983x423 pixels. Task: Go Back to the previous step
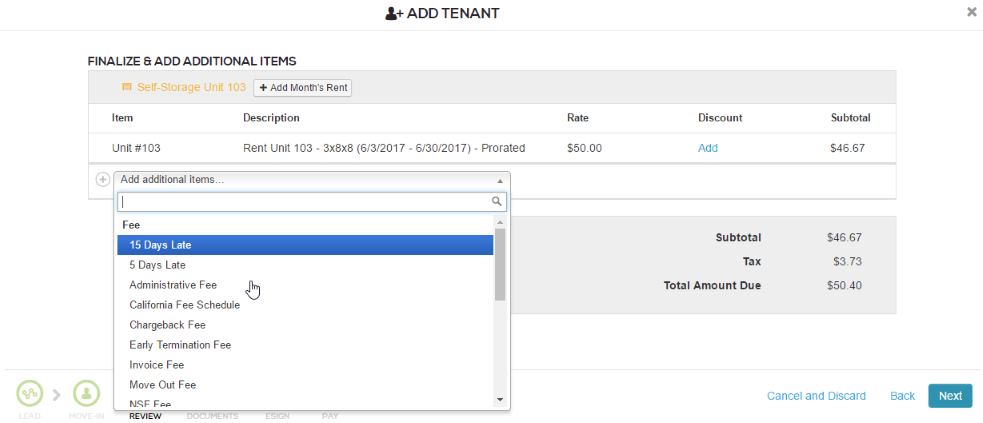(902, 396)
